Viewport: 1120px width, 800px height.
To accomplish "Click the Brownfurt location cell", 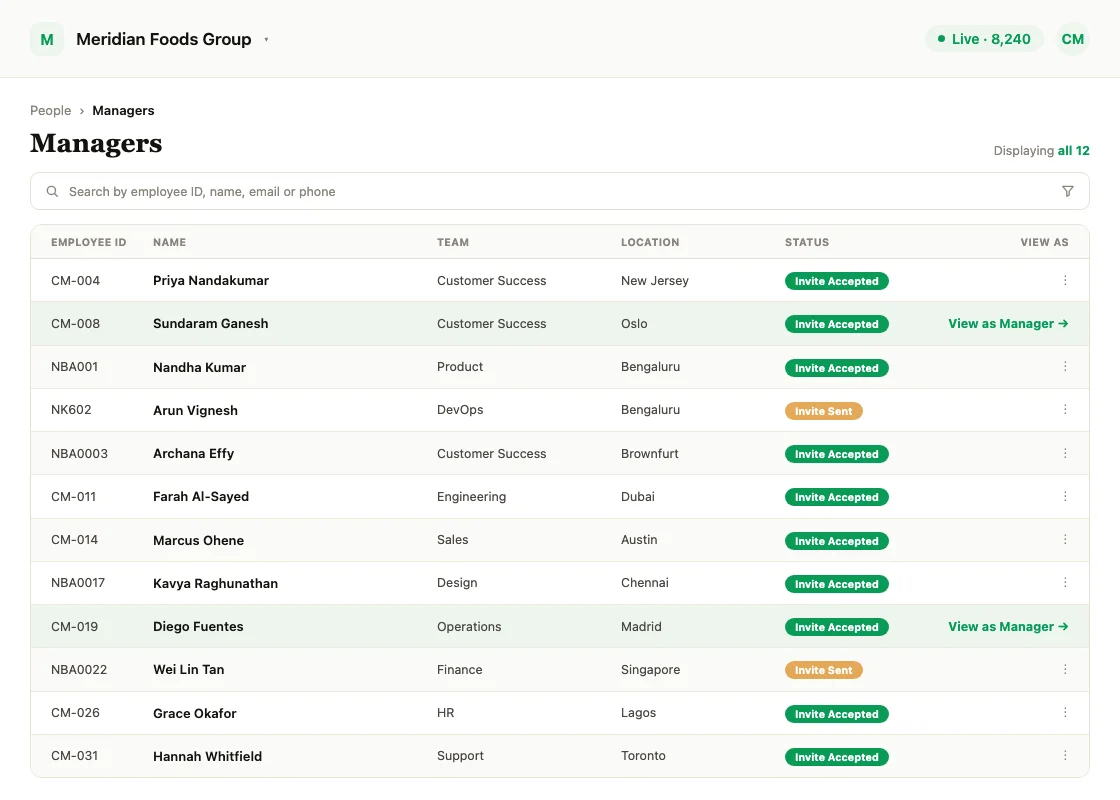I will coord(649,454).
